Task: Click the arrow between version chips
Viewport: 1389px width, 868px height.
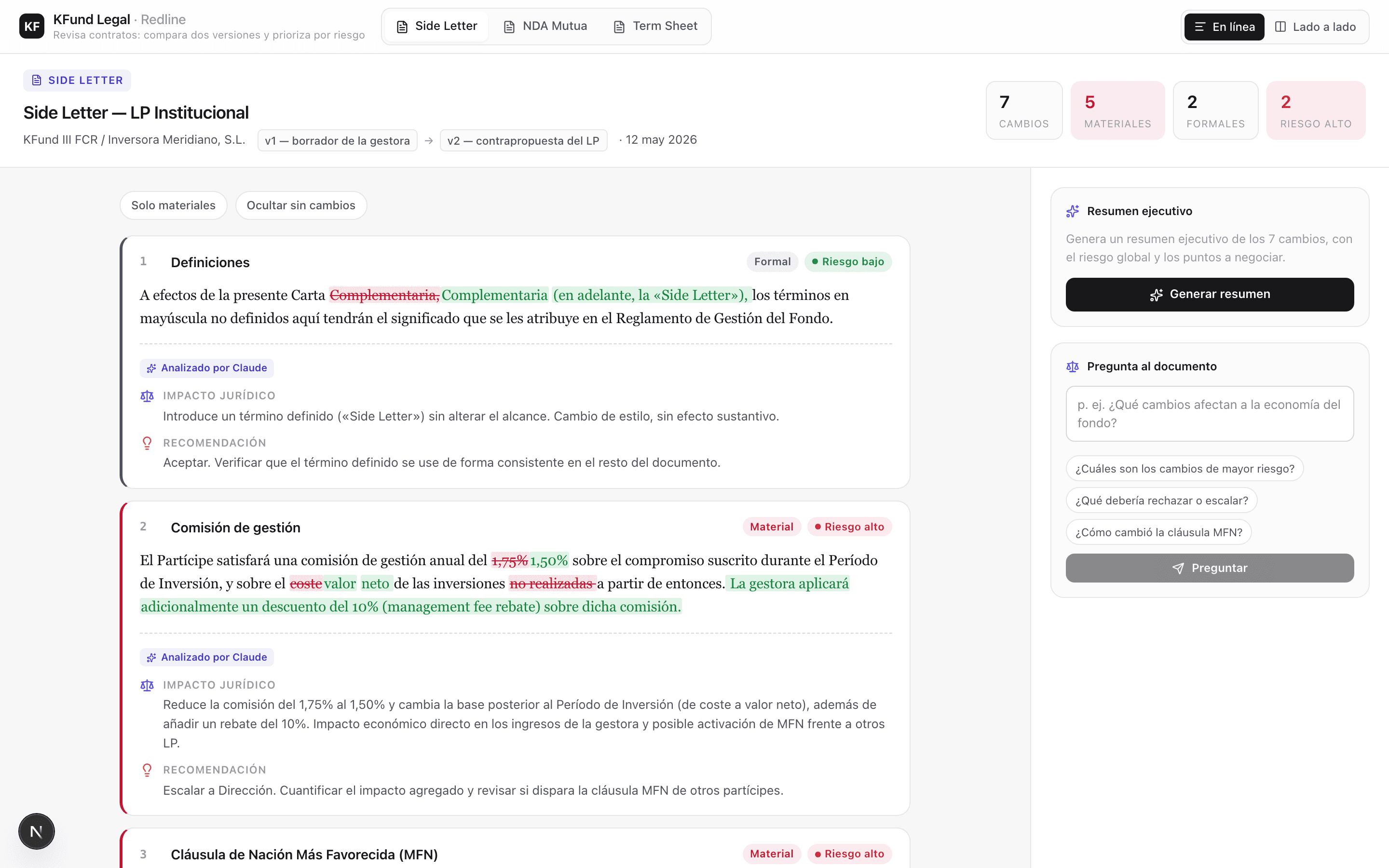Action: 429,141
